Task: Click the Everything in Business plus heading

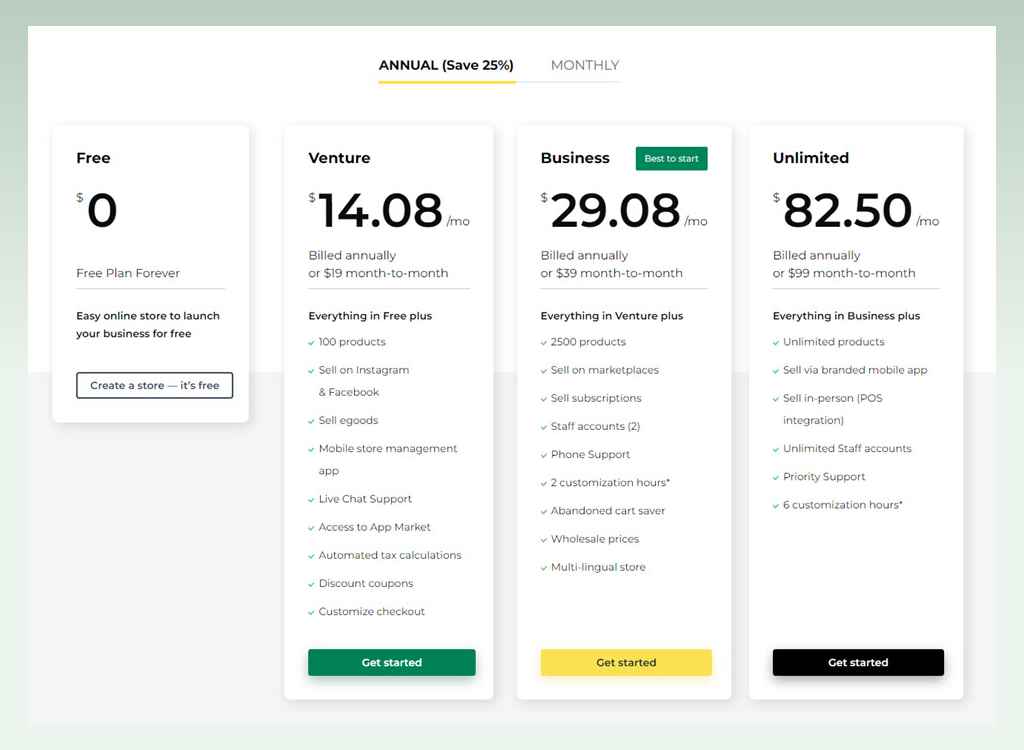Action: 846,316
